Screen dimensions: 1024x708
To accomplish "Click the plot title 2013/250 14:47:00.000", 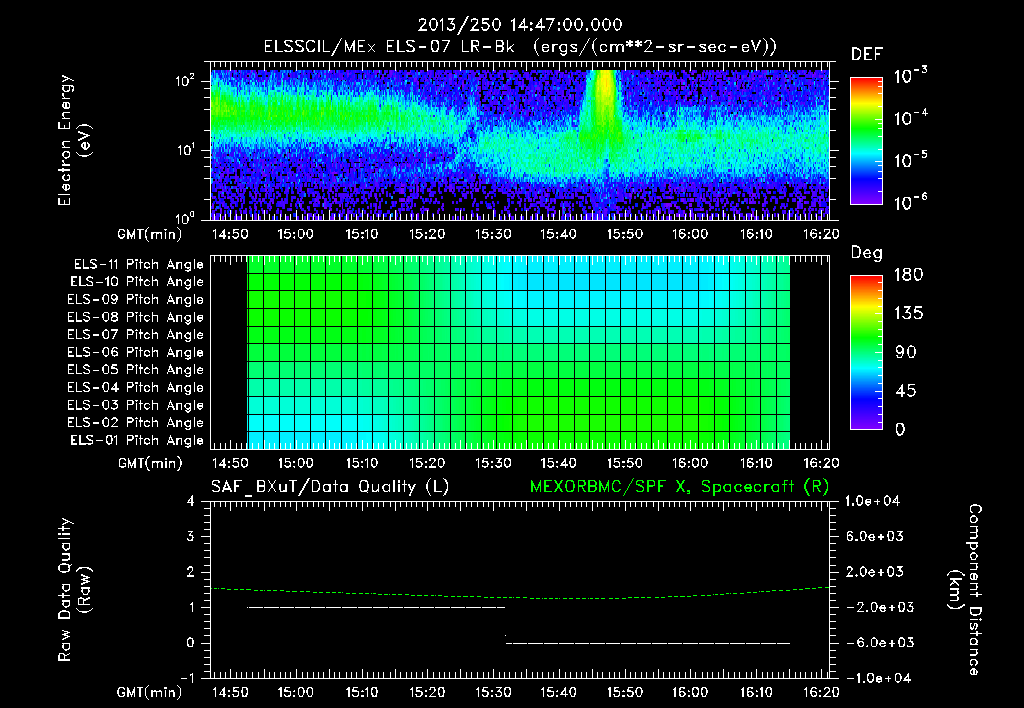I will (520, 25).
